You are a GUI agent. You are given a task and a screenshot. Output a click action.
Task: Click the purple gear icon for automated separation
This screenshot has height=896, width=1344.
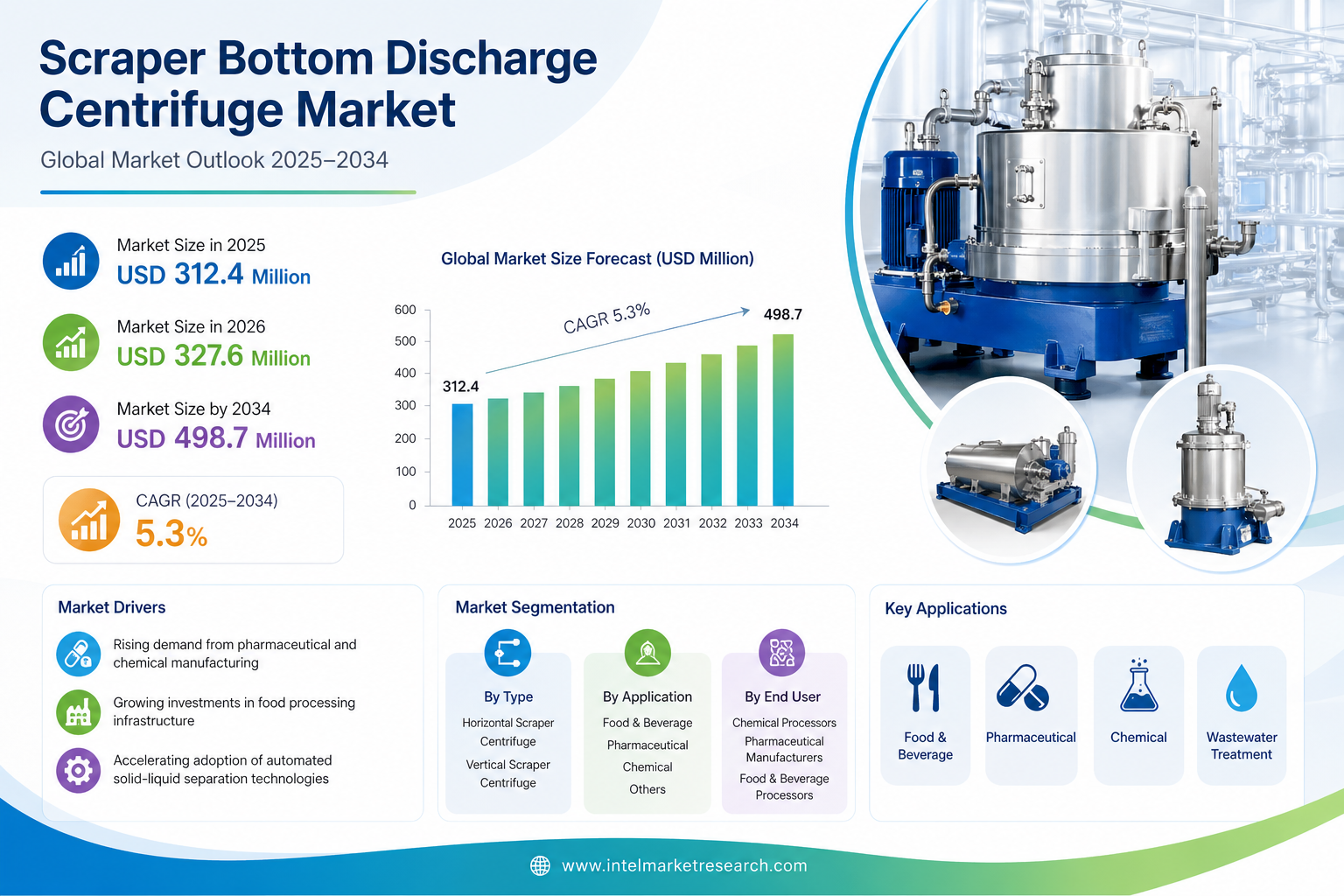tap(78, 770)
